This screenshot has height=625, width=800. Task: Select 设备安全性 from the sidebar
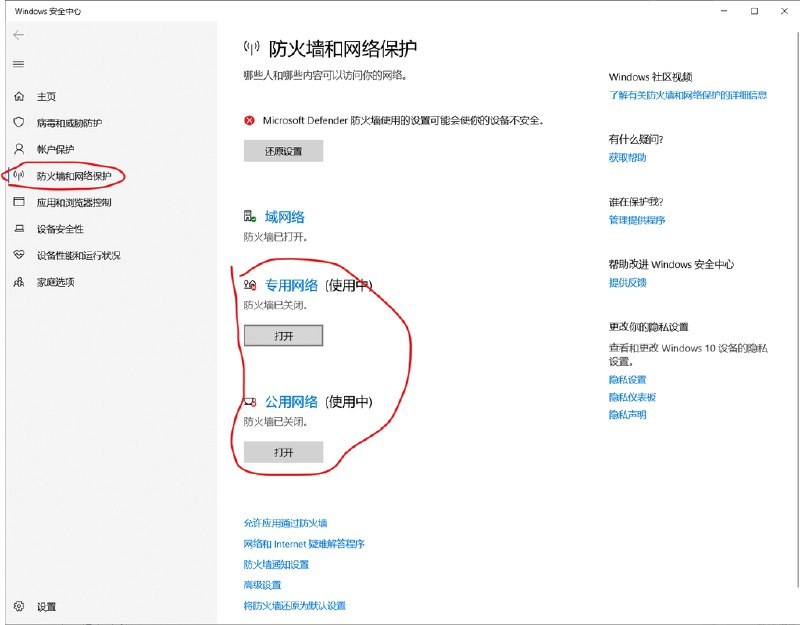(x=62, y=228)
